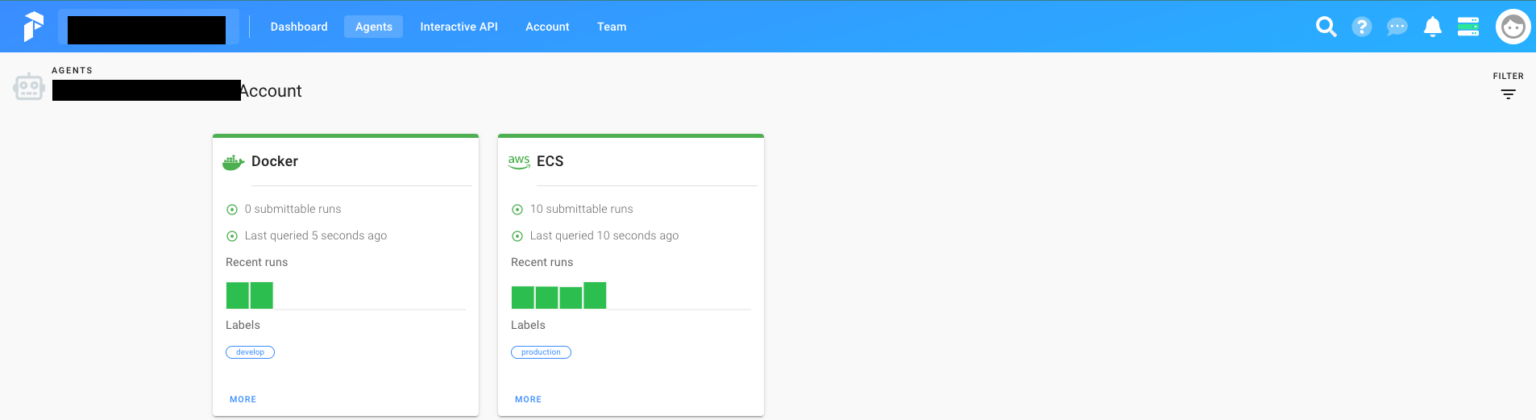Open the Account navigation item
The height and width of the screenshot is (420, 1536).
(x=547, y=27)
